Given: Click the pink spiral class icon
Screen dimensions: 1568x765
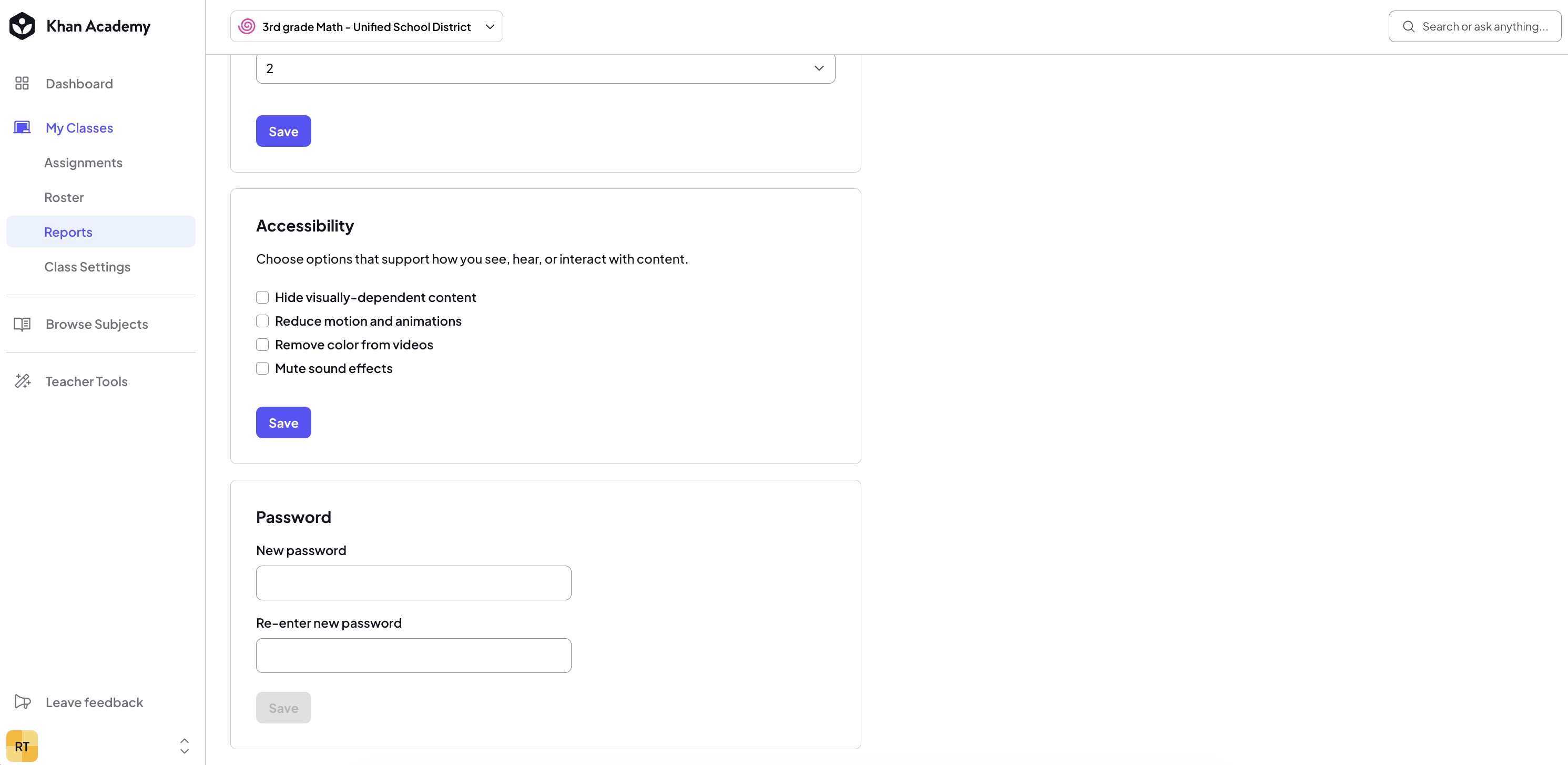Looking at the screenshot, I should click(247, 26).
